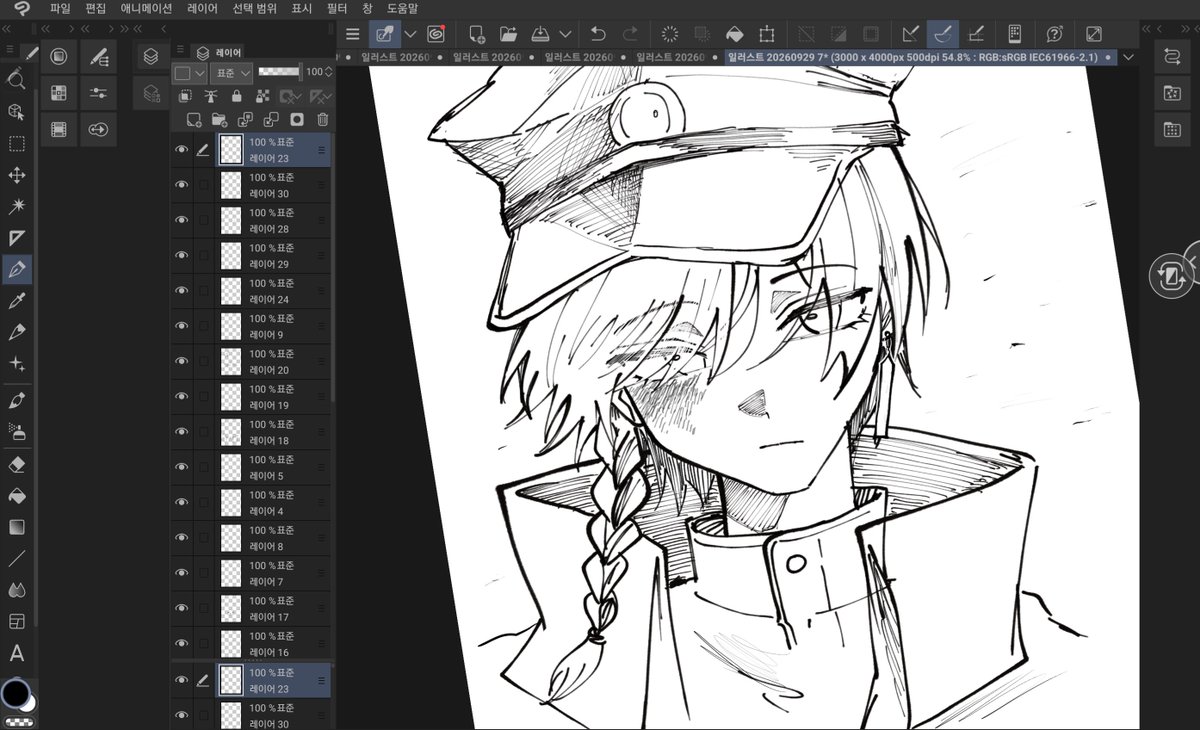Viewport: 1200px width, 730px height.
Task: Toggle Set as reference layer lighthouse icon
Action: 211,96
